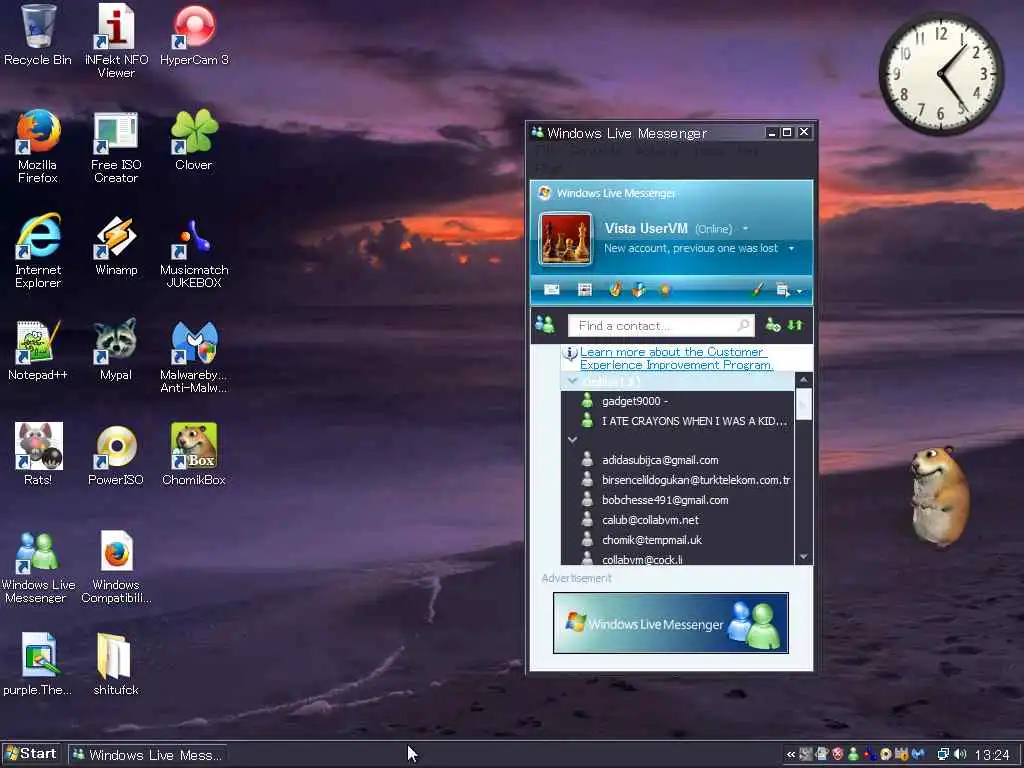
Task: Click the volume speaker tray icon
Action: 960,754
